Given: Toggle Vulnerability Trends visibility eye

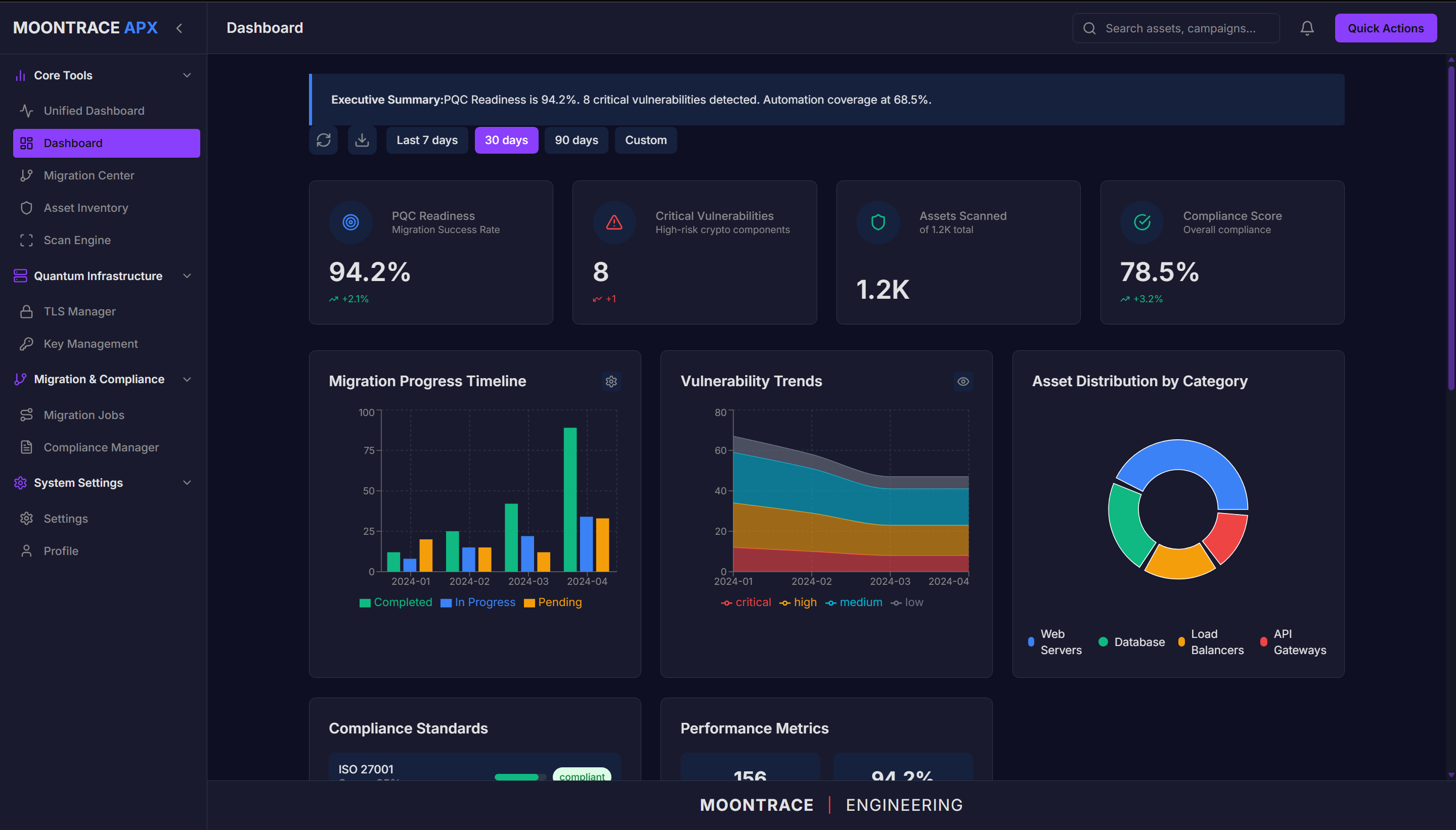Looking at the screenshot, I should pos(963,381).
